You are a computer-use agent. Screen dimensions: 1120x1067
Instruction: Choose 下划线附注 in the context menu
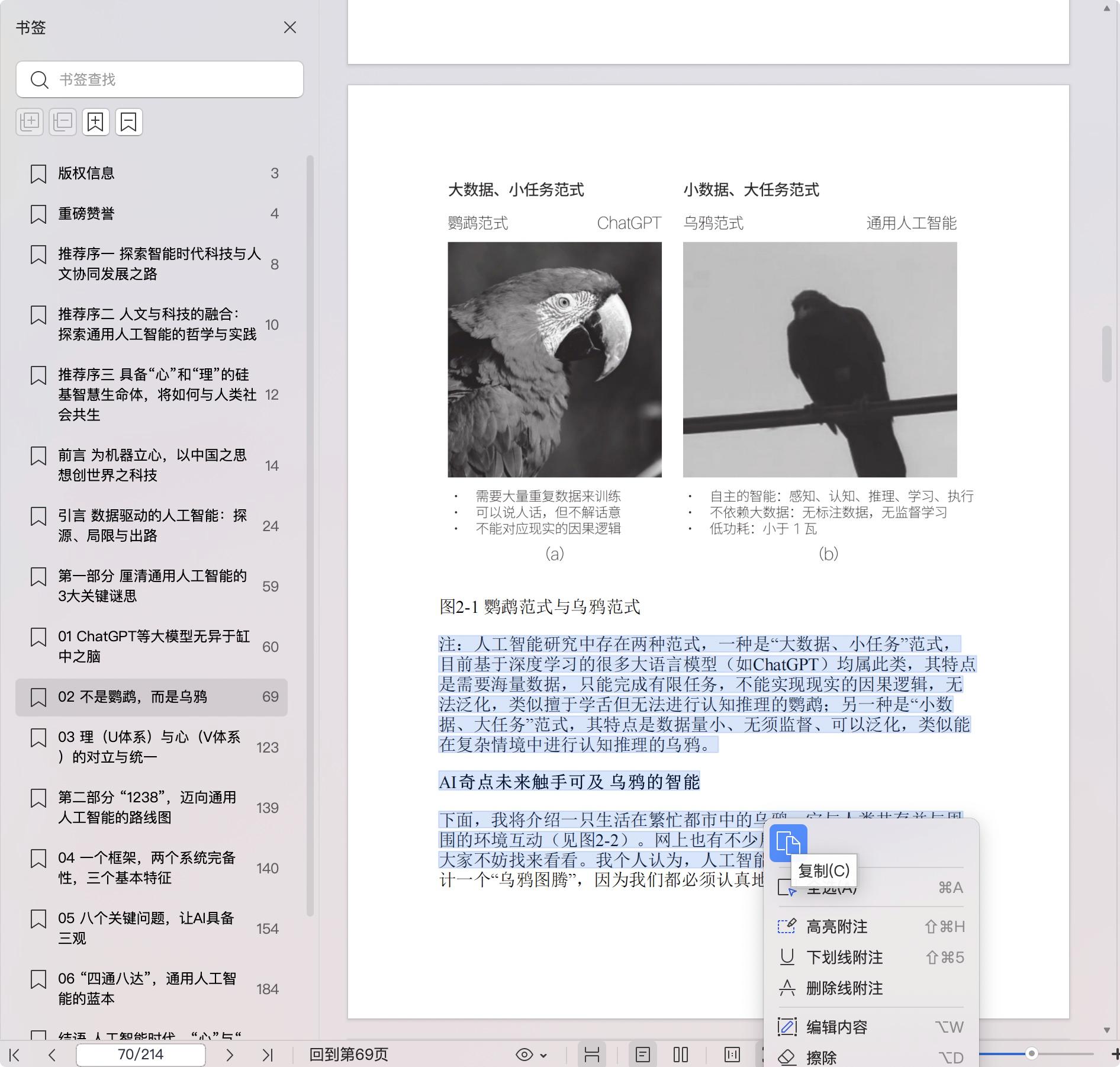tap(844, 957)
